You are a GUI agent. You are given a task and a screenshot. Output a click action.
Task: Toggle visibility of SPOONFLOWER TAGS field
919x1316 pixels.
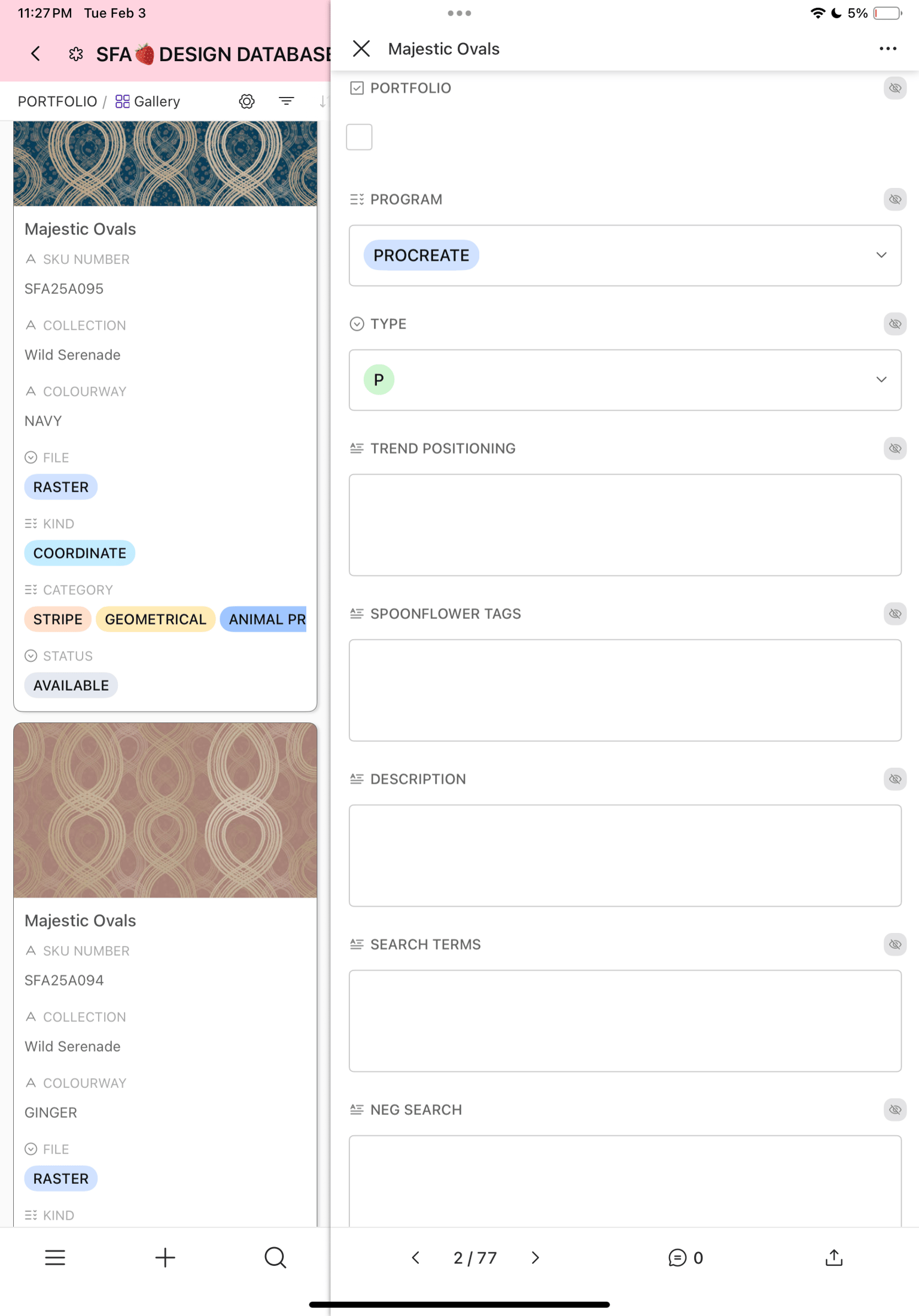pyautogui.click(x=895, y=613)
